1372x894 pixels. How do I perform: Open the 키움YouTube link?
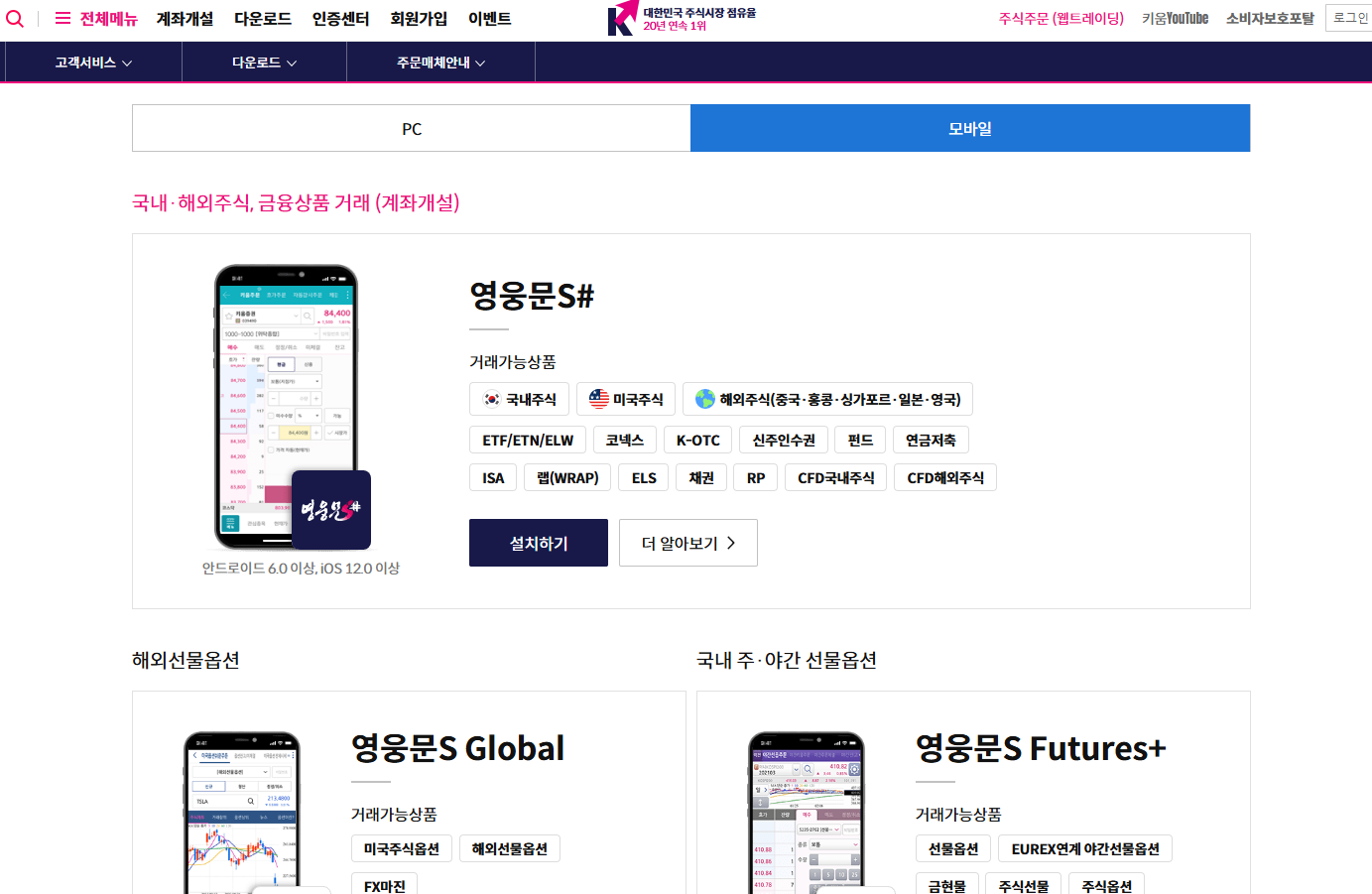(x=1176, y=19)
